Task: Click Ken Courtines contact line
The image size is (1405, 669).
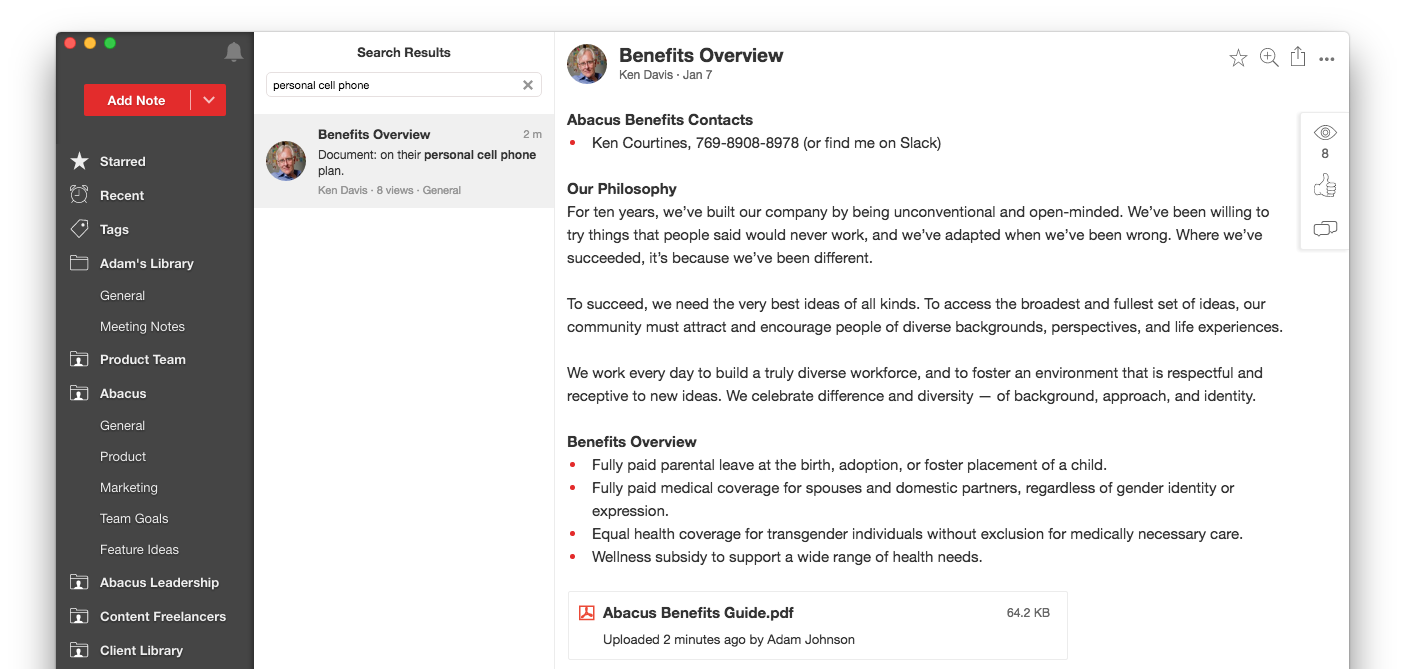Action: (x=766, y=142)
